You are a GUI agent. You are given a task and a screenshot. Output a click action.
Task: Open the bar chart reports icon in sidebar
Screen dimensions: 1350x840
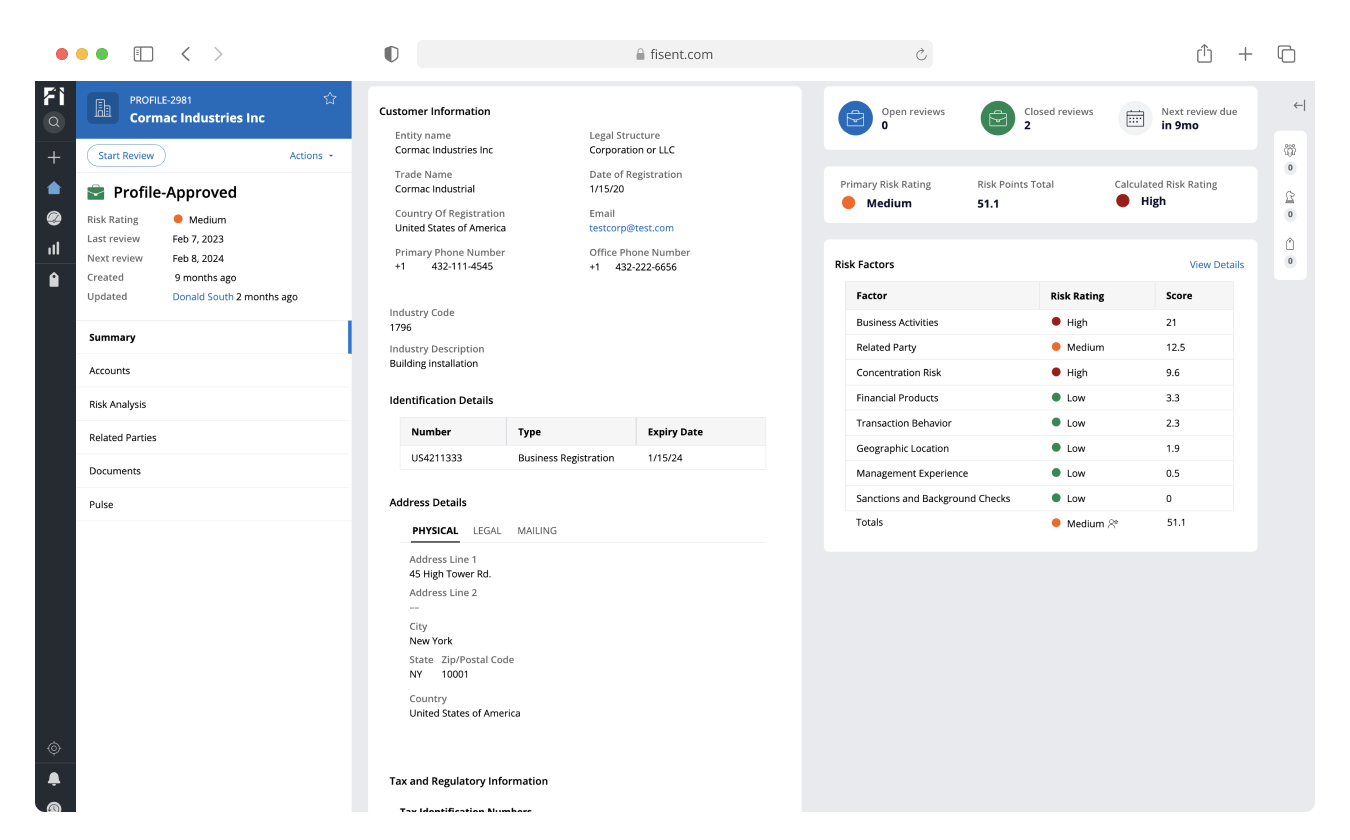[x=54, y=248]
